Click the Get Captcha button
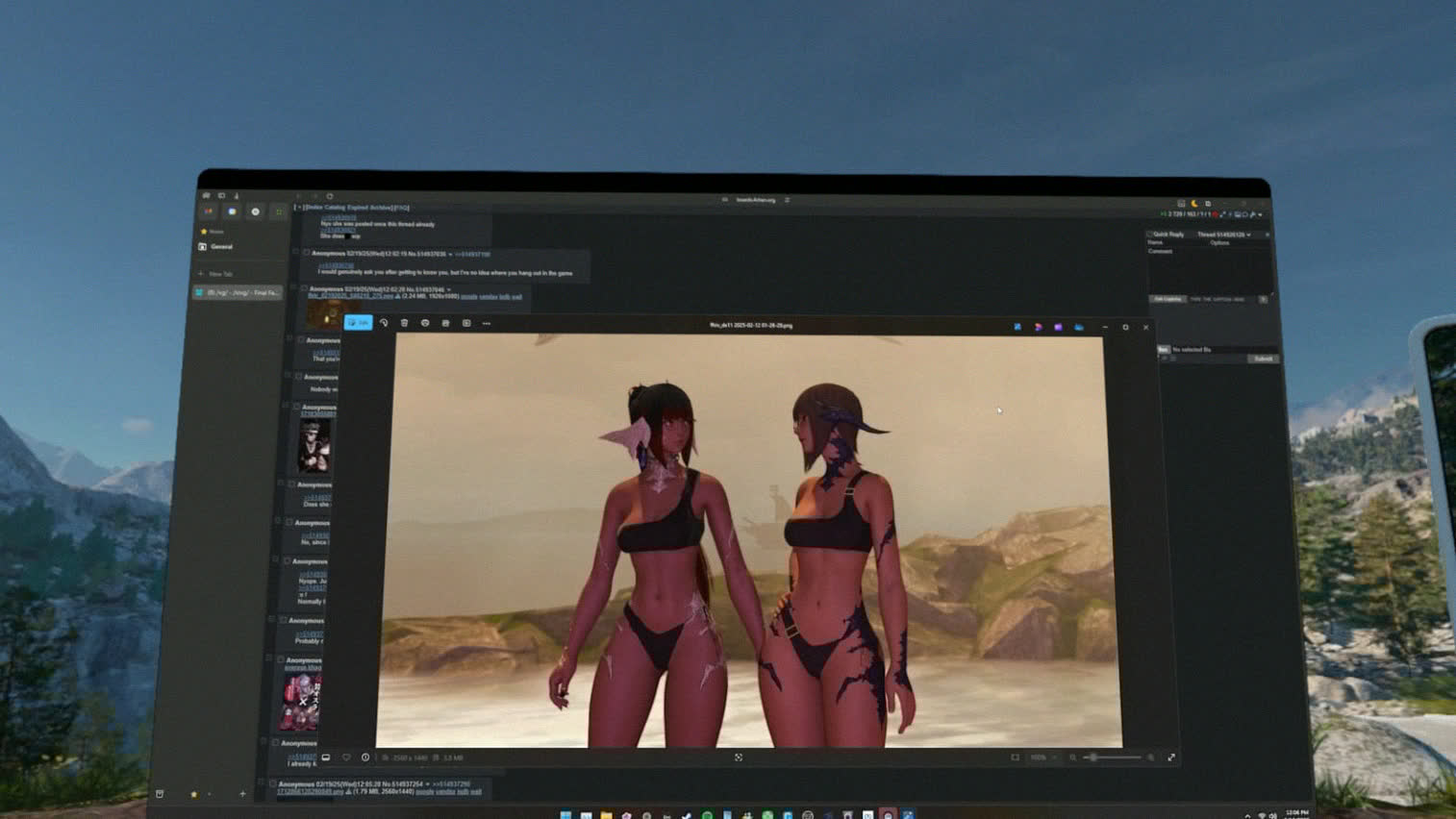 click(1167, 300)
